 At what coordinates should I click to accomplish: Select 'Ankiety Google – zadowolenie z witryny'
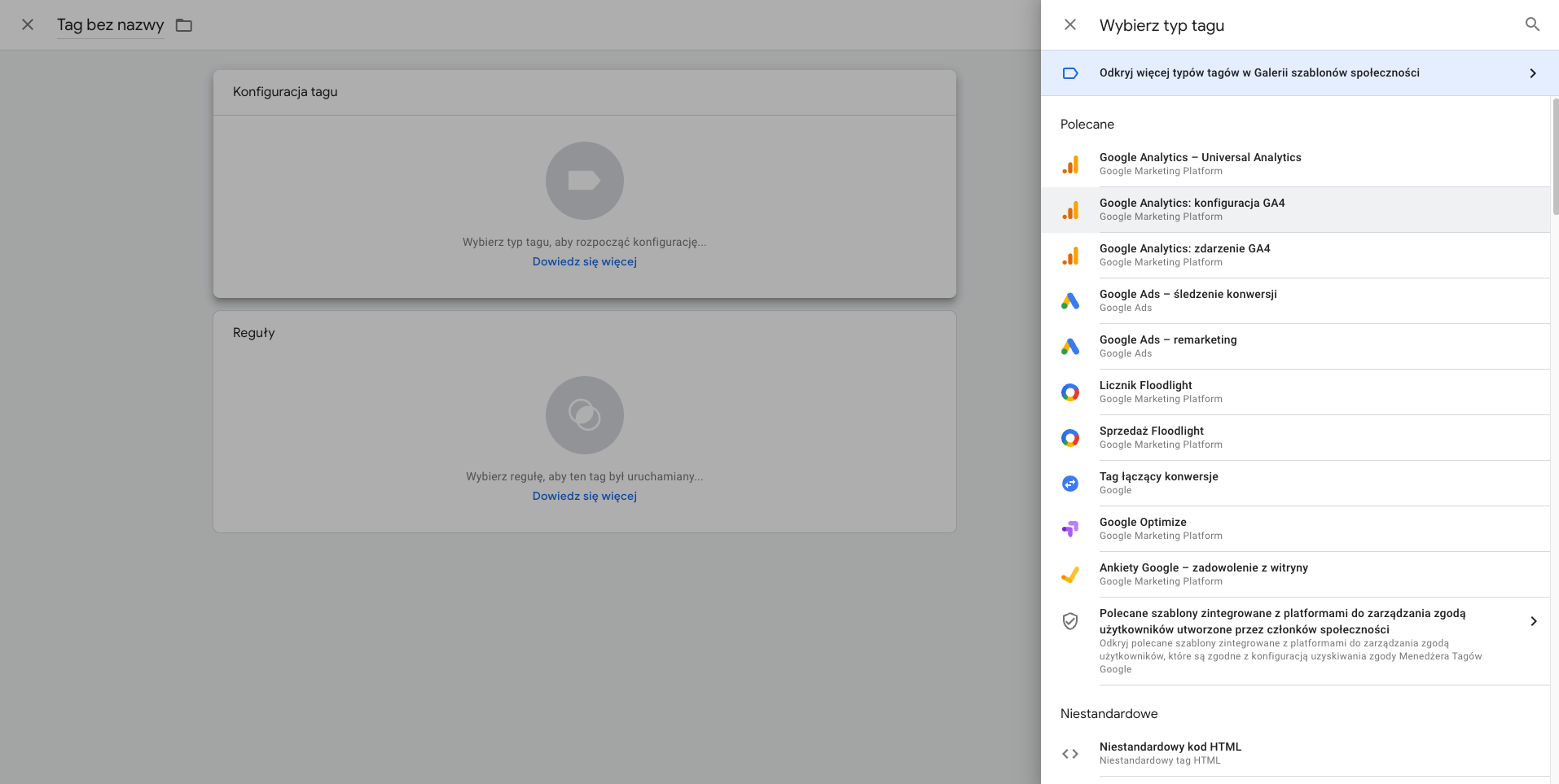tap(1295, 575)
